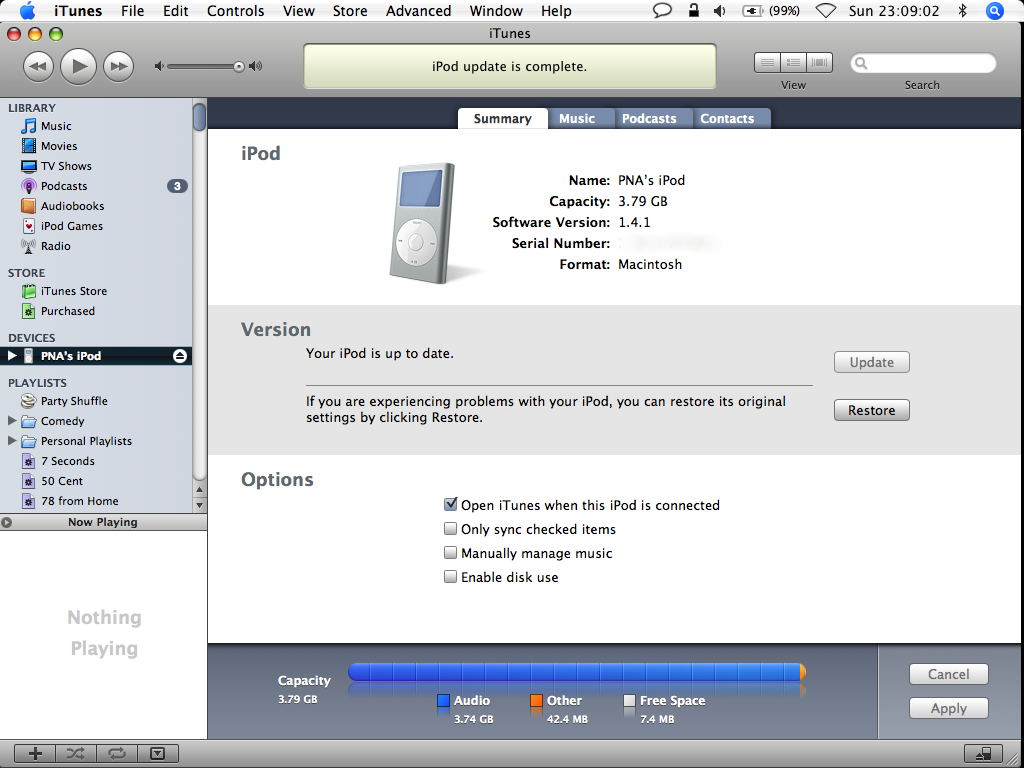Image resolution: width=1024 pixels, height=768 pixels.
Task: Click the Spotlight search icon
Action: (995, 10)
